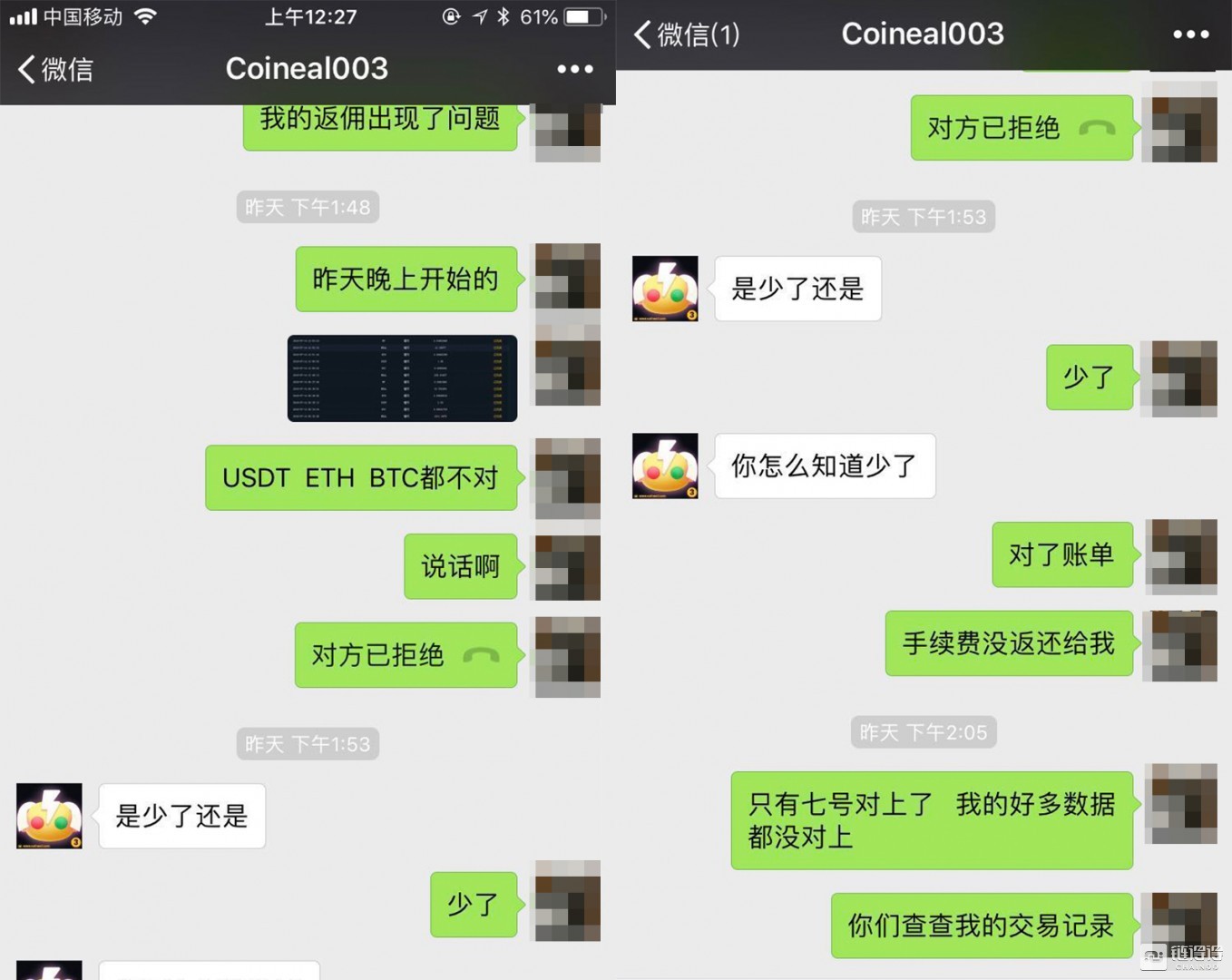The image size is (1232, 980).
Task: Tap the 只有七号对上了 long message bubble
Action: point(932,820)
